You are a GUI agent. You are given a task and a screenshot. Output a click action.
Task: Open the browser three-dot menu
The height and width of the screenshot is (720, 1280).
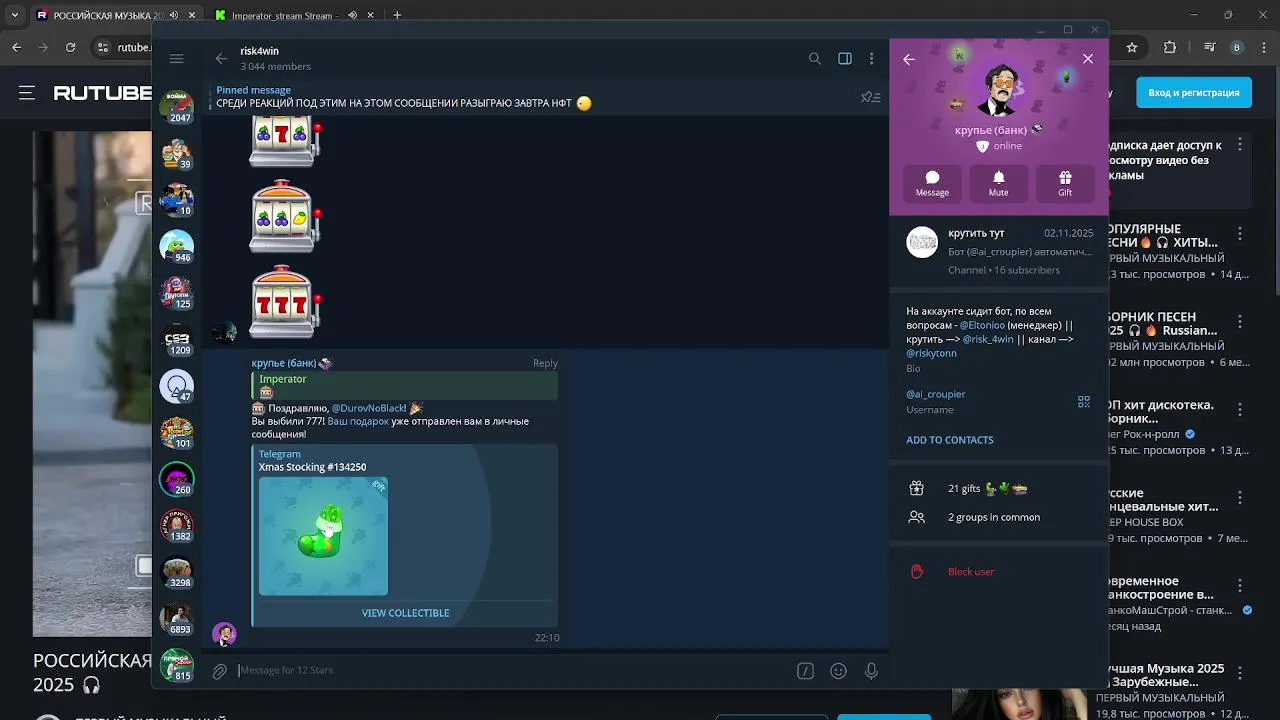pyautogui.click(x=1264, y=47)
